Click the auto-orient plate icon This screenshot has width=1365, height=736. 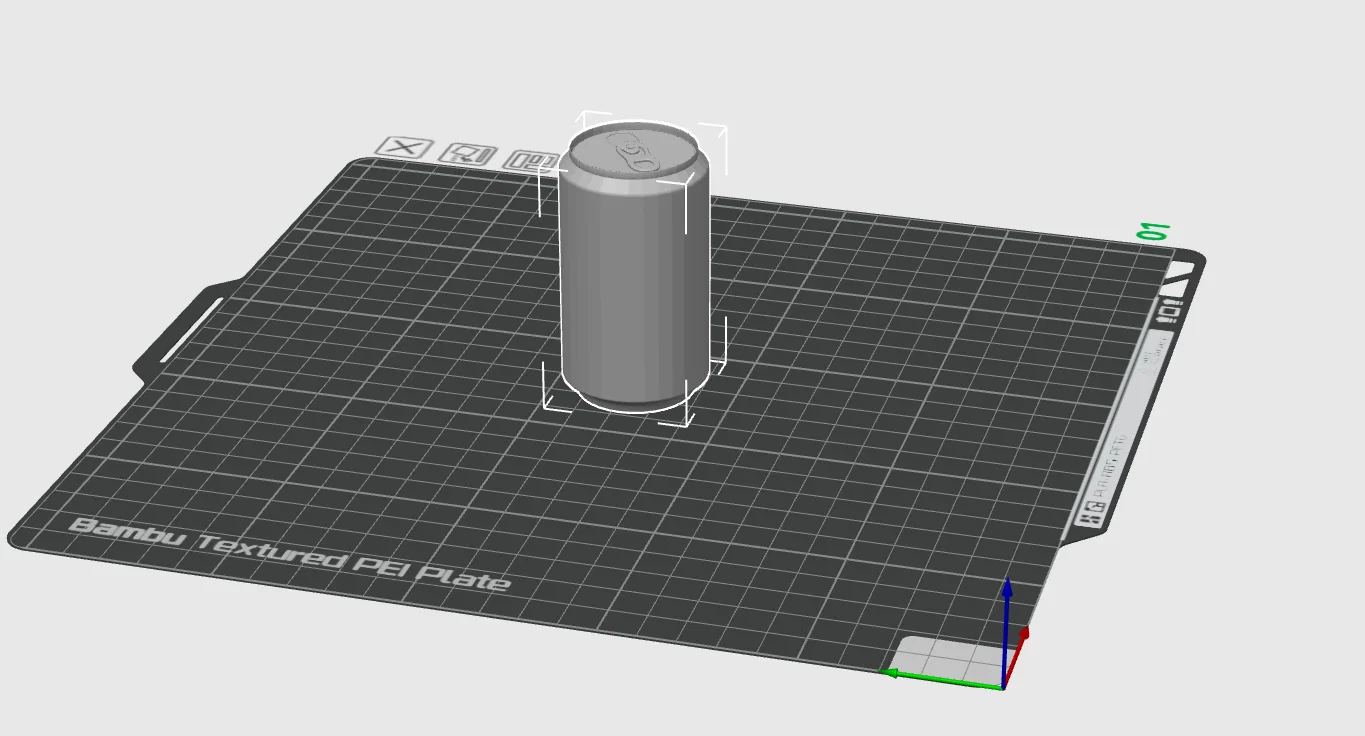(x=468, y=154)
